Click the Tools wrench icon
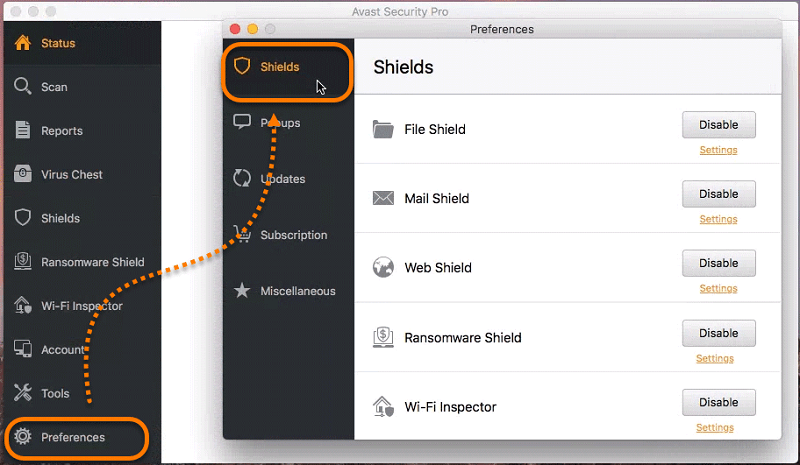This screenshot has width=800, height=465. tap(22, 393)
